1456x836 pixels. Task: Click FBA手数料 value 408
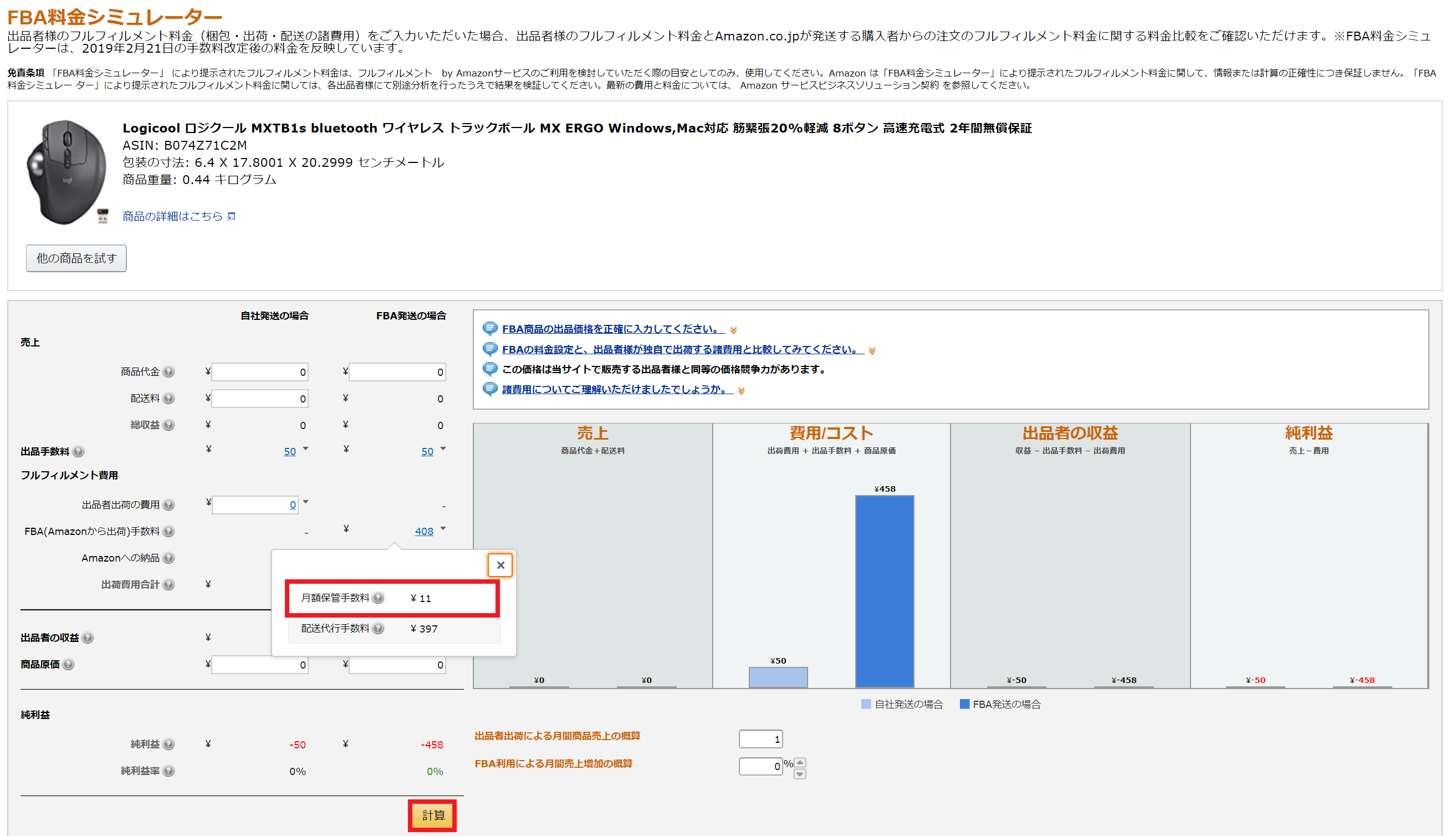point(424,532)
